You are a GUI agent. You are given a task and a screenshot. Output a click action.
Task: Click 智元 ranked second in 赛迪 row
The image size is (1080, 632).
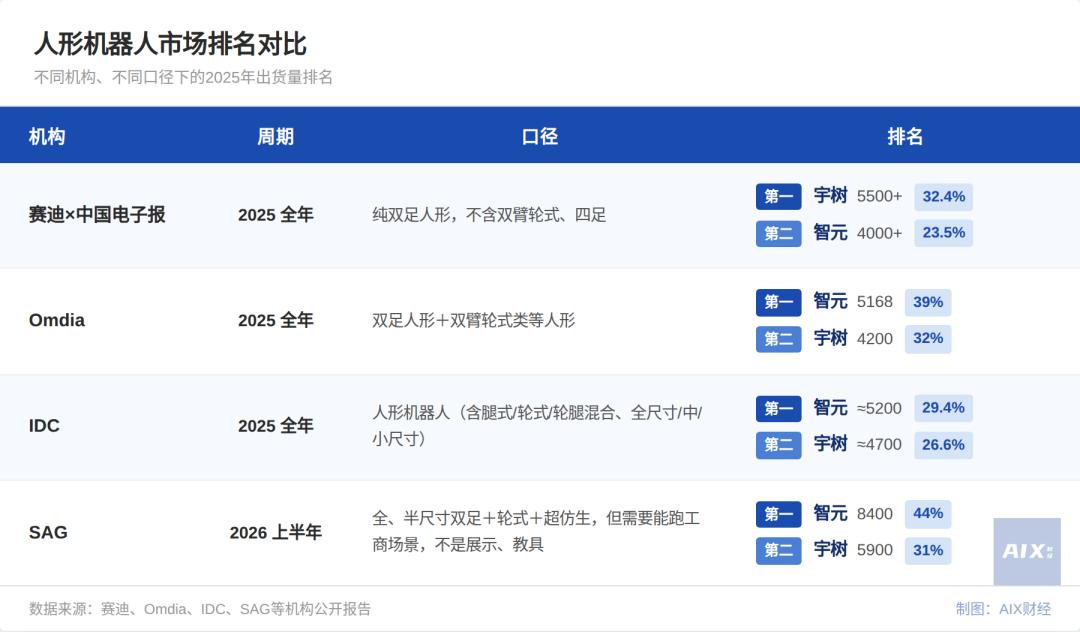[830, 233]
